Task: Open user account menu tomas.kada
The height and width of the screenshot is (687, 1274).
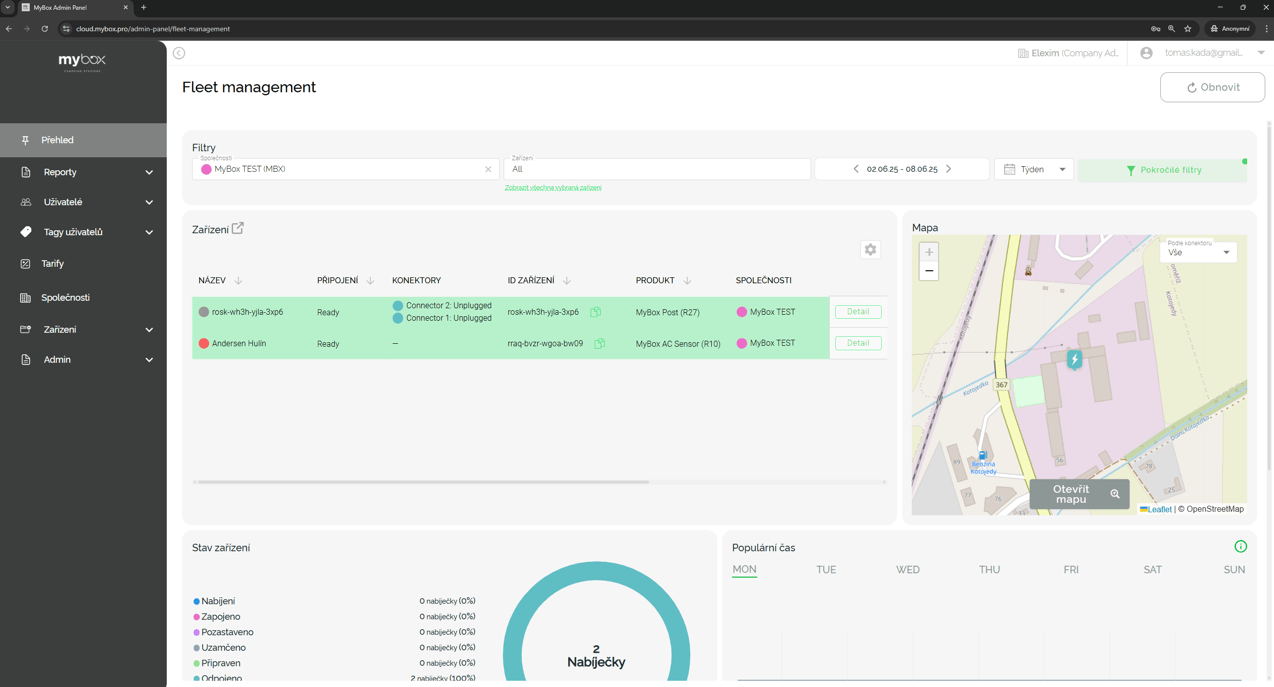Action: click(1203, 53)
